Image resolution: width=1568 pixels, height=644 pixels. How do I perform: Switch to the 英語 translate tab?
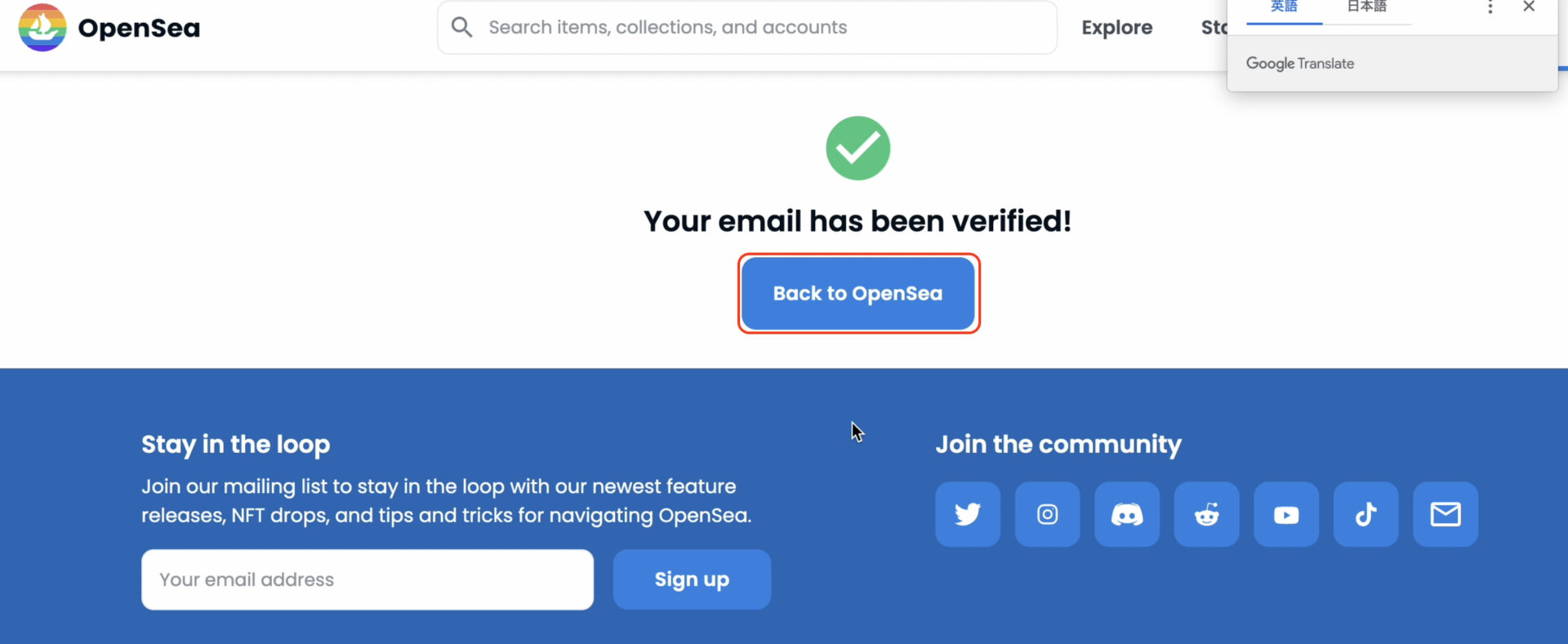point(1284,7)
